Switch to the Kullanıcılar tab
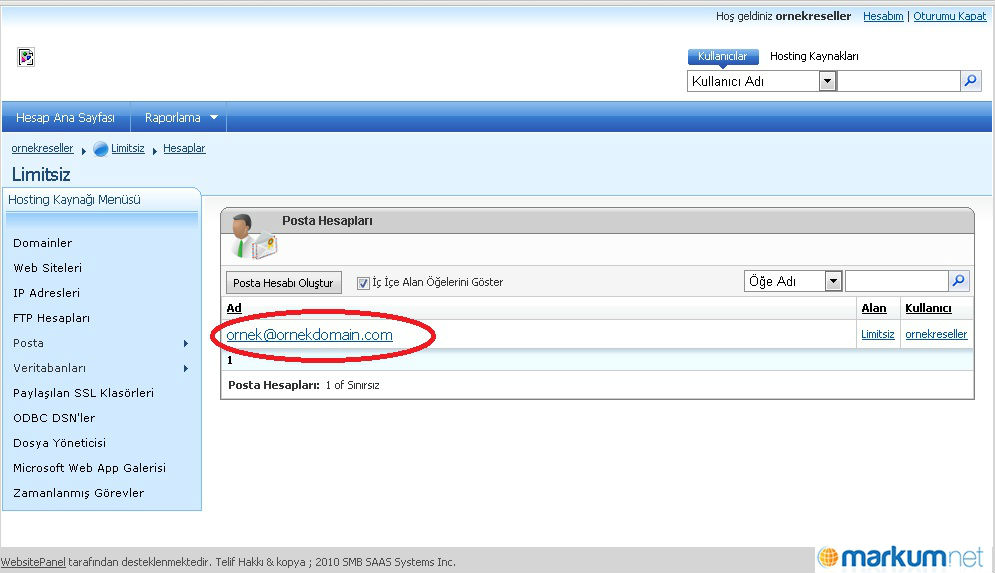 [x=723, y=56]
